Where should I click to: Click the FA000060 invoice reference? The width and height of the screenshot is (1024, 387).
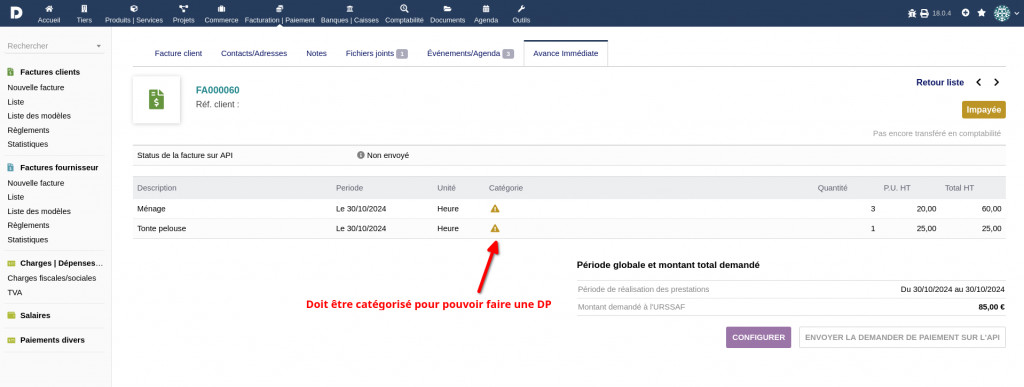[x=217, y=90]
